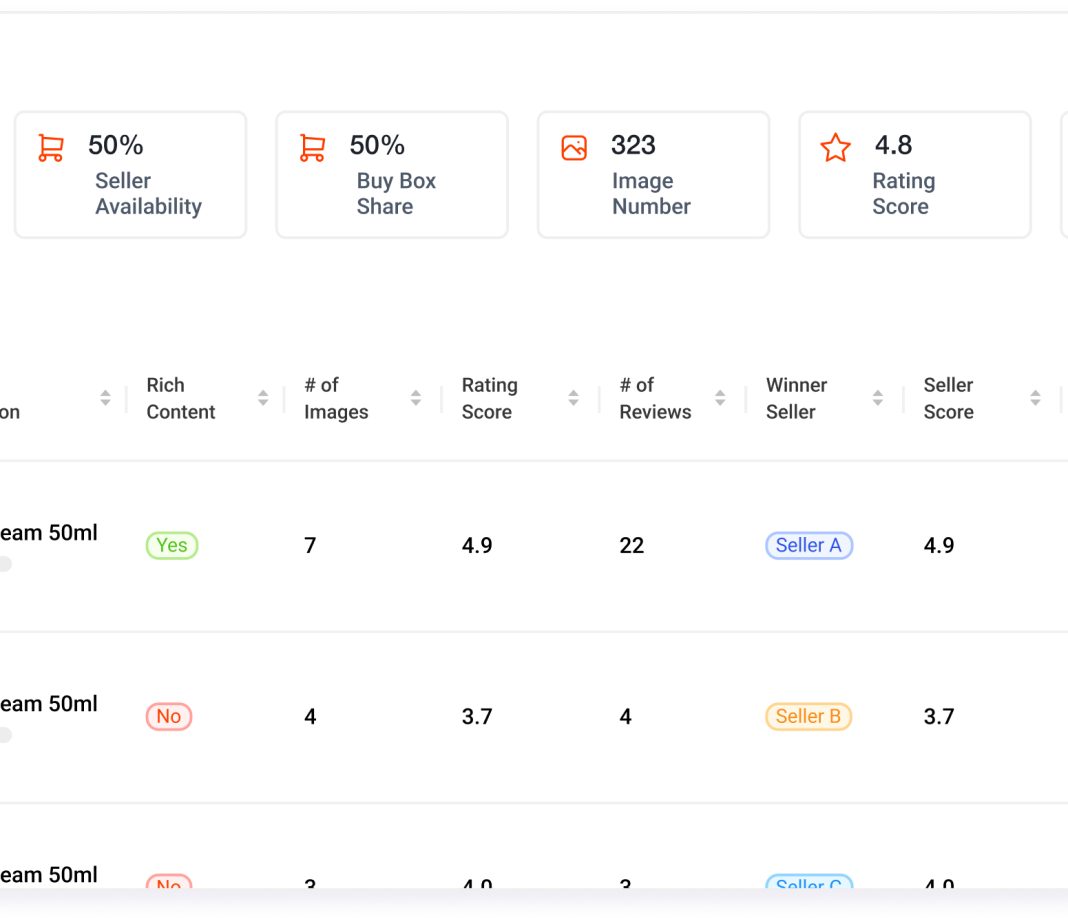The height and width of the screenshot is (924, 1068).
Task: Click the 3.7 seller score cell
Action: 939,716
